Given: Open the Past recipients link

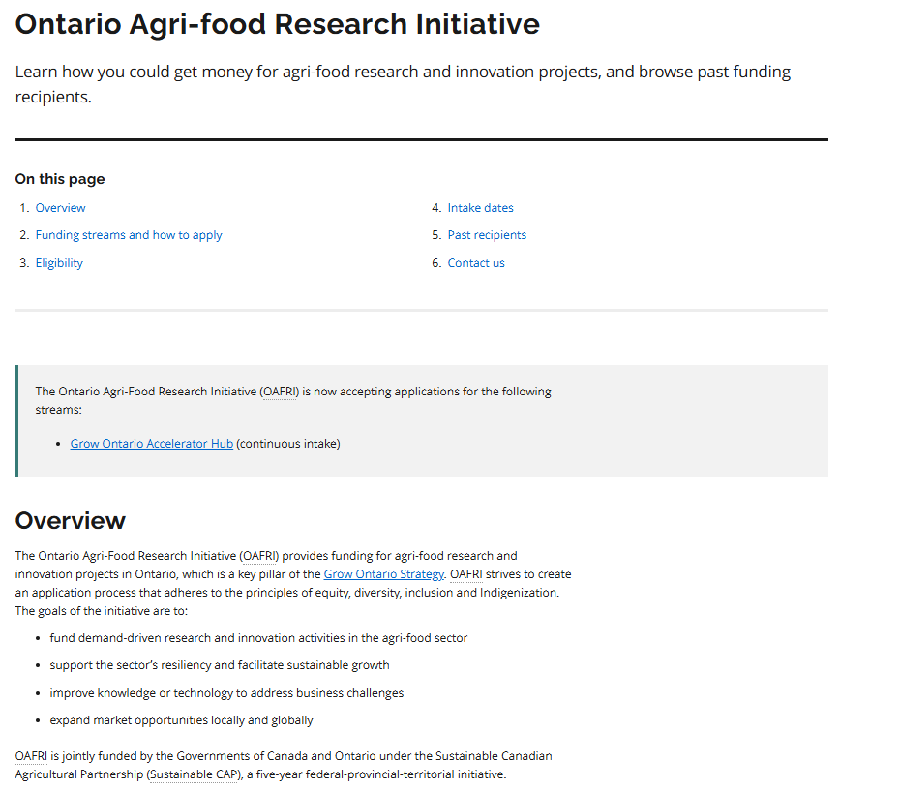Looking at the screenshot, I should (486, 235).
